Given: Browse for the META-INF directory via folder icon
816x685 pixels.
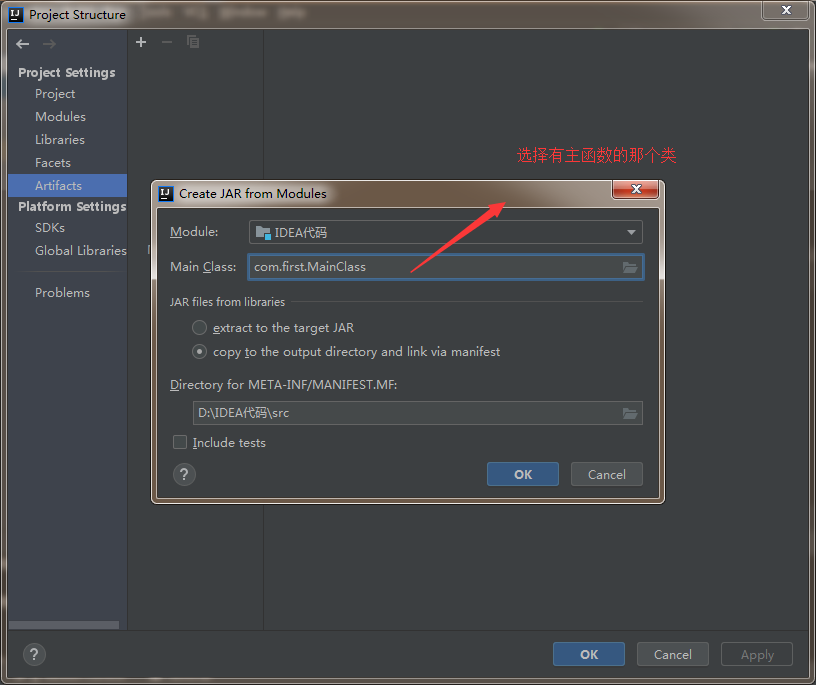Looking at the screenshot, I should tap(630, 413).
